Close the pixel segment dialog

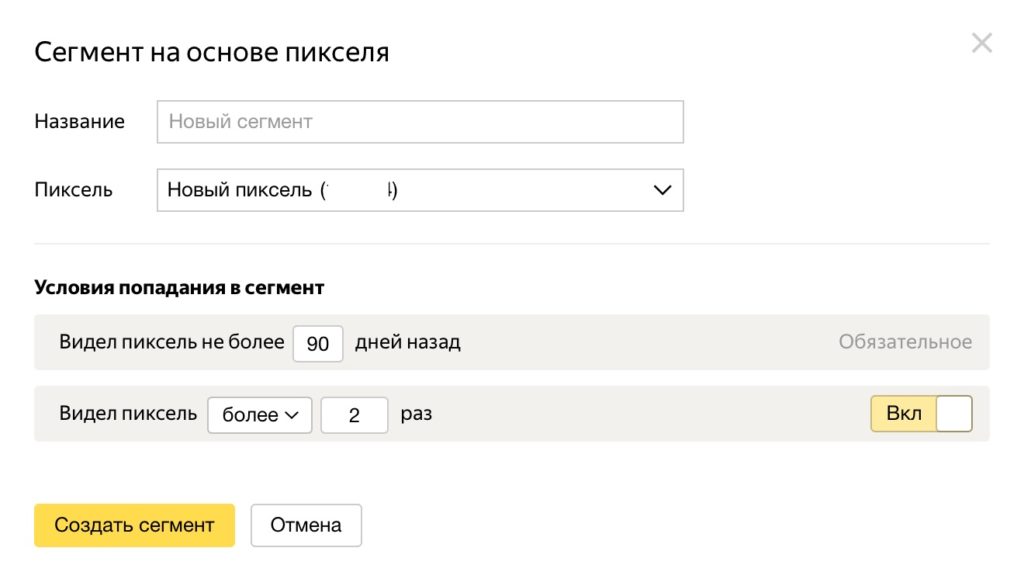click(x=982, y=43)
